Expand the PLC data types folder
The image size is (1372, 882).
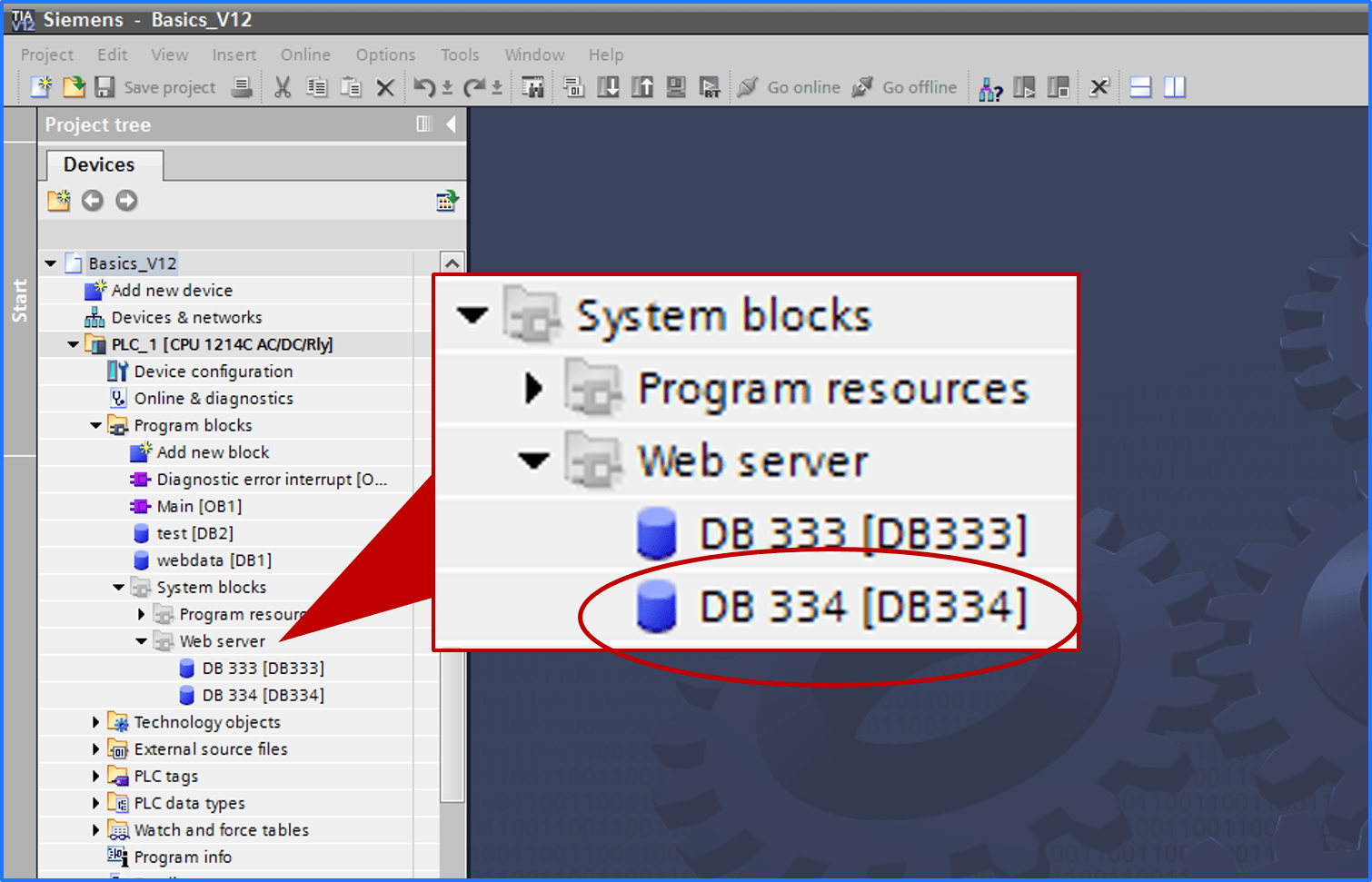95,803
